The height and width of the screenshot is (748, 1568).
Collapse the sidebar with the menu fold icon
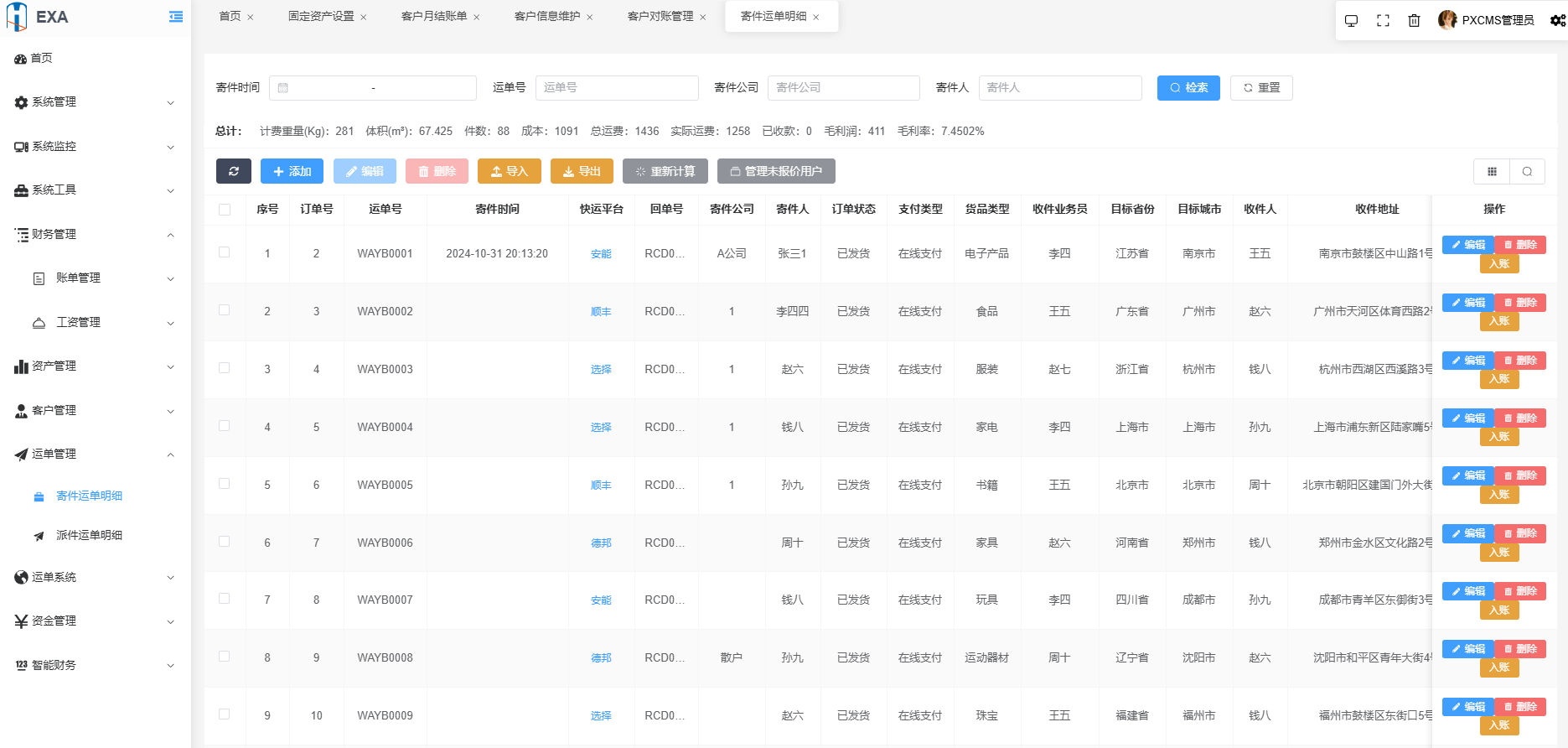tap(176, 17)
